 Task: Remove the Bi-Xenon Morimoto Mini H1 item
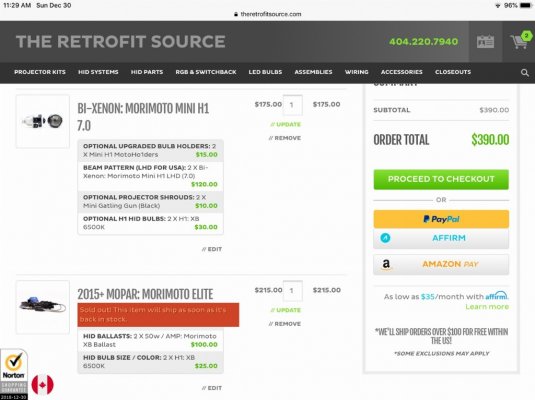point(285,138)
